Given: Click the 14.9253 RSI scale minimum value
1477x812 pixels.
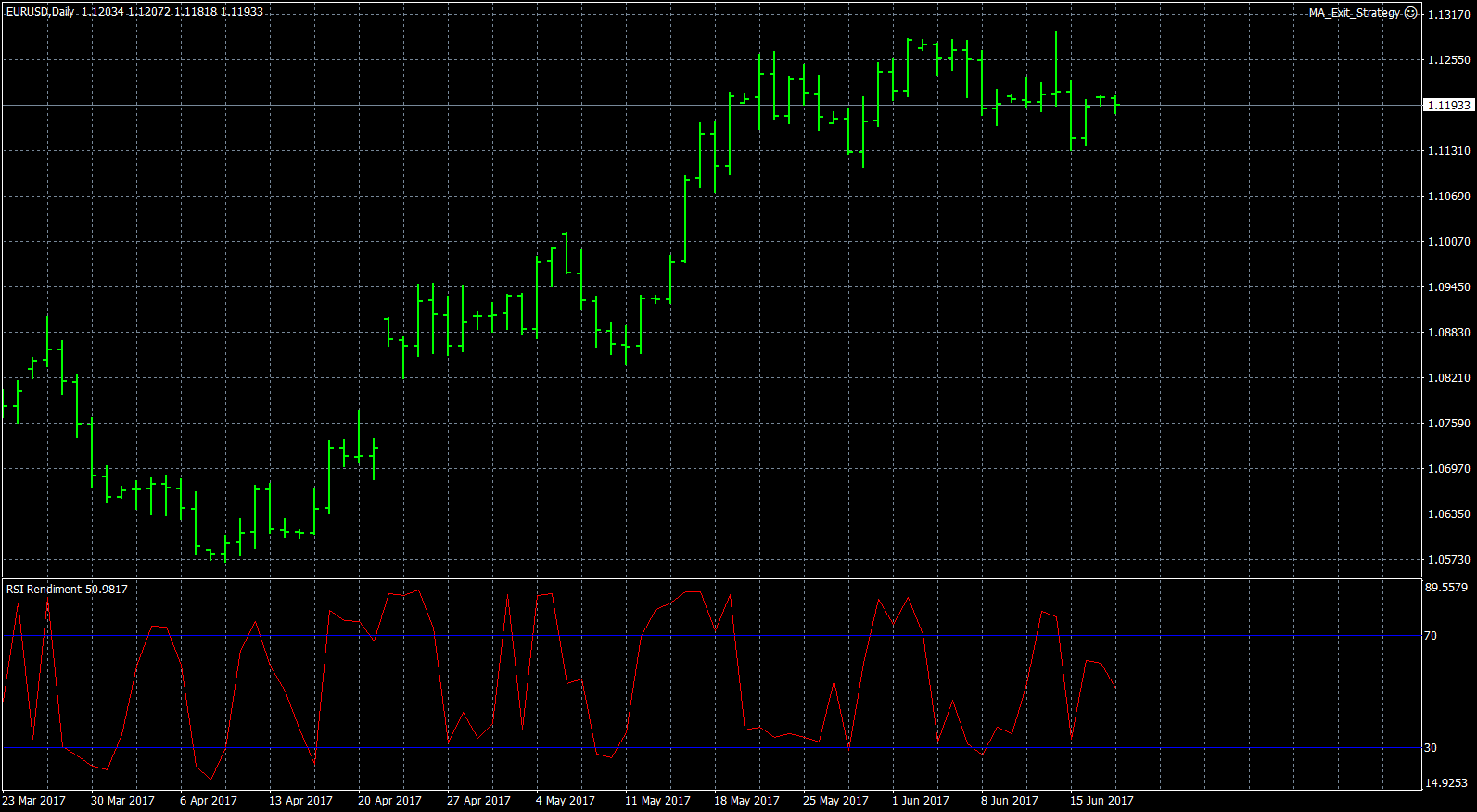Looking at the screenshot, I should pyautogui.click(x=1446, y=783).
